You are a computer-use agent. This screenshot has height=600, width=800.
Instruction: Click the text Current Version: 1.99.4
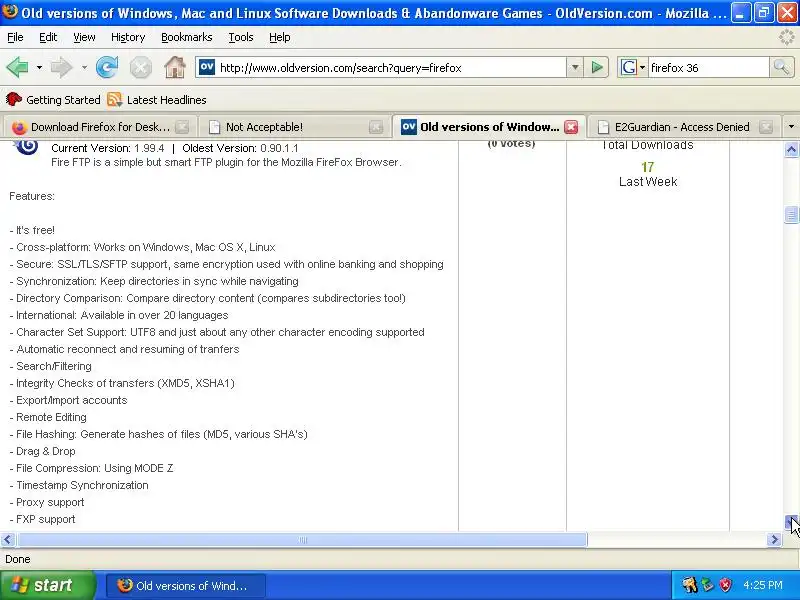tap(108, 148)
